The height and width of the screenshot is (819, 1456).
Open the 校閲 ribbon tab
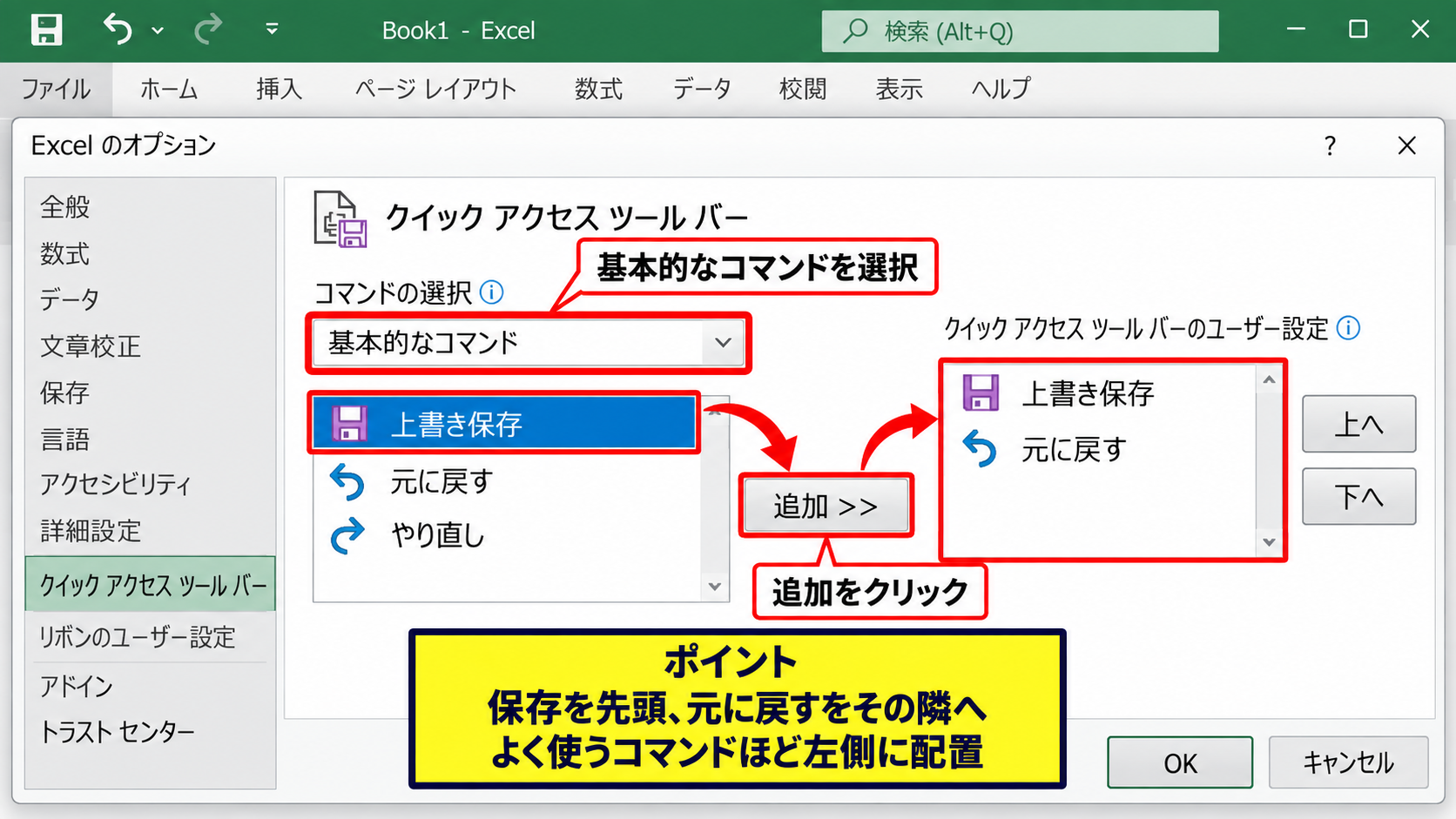pyautogui.click(x=802, y=89)
